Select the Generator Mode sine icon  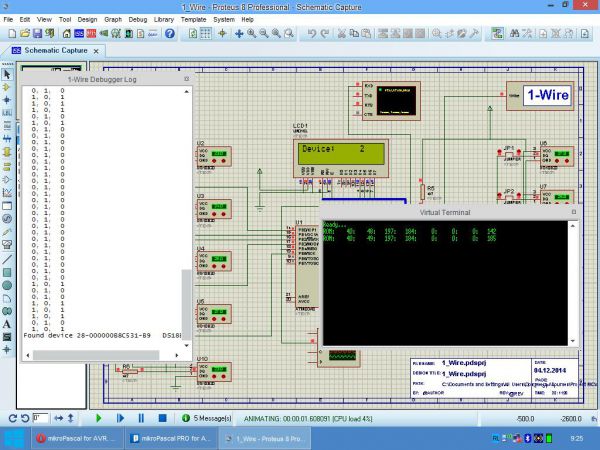point(7,218)
